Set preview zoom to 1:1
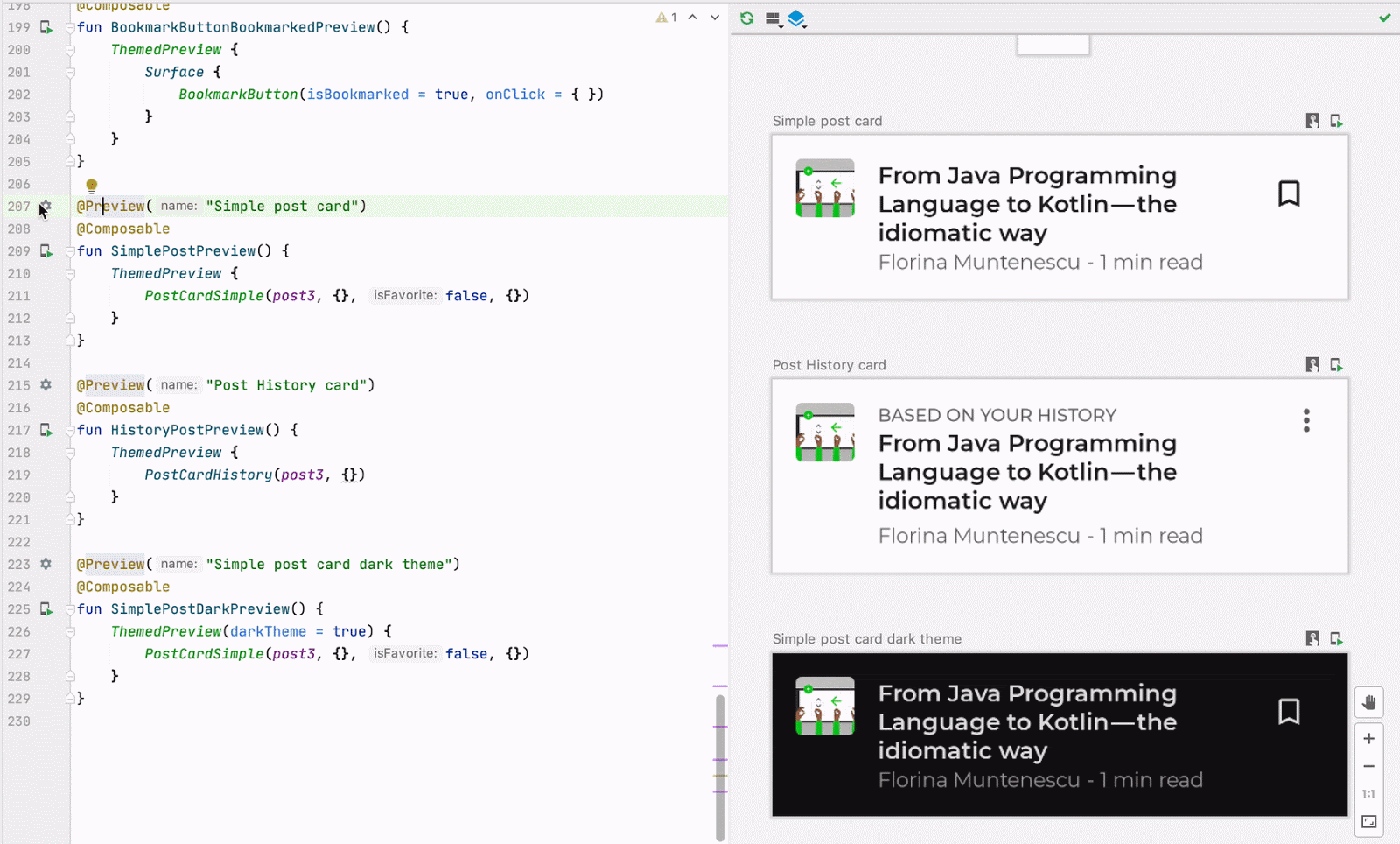The height and width of the screenshot is (844, 1400). pyautogui.click(x=1369, y=794)
